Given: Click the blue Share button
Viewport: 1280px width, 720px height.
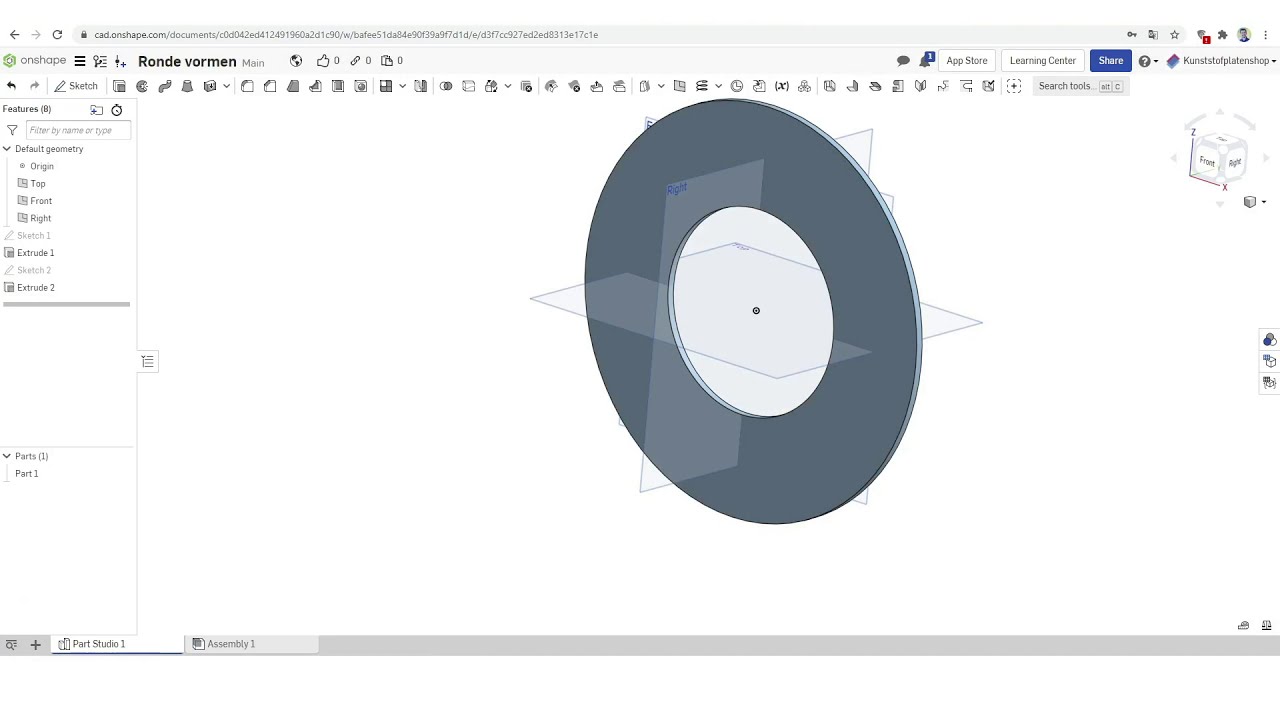Looking at the screenshot, I should tap(1110, 61).
